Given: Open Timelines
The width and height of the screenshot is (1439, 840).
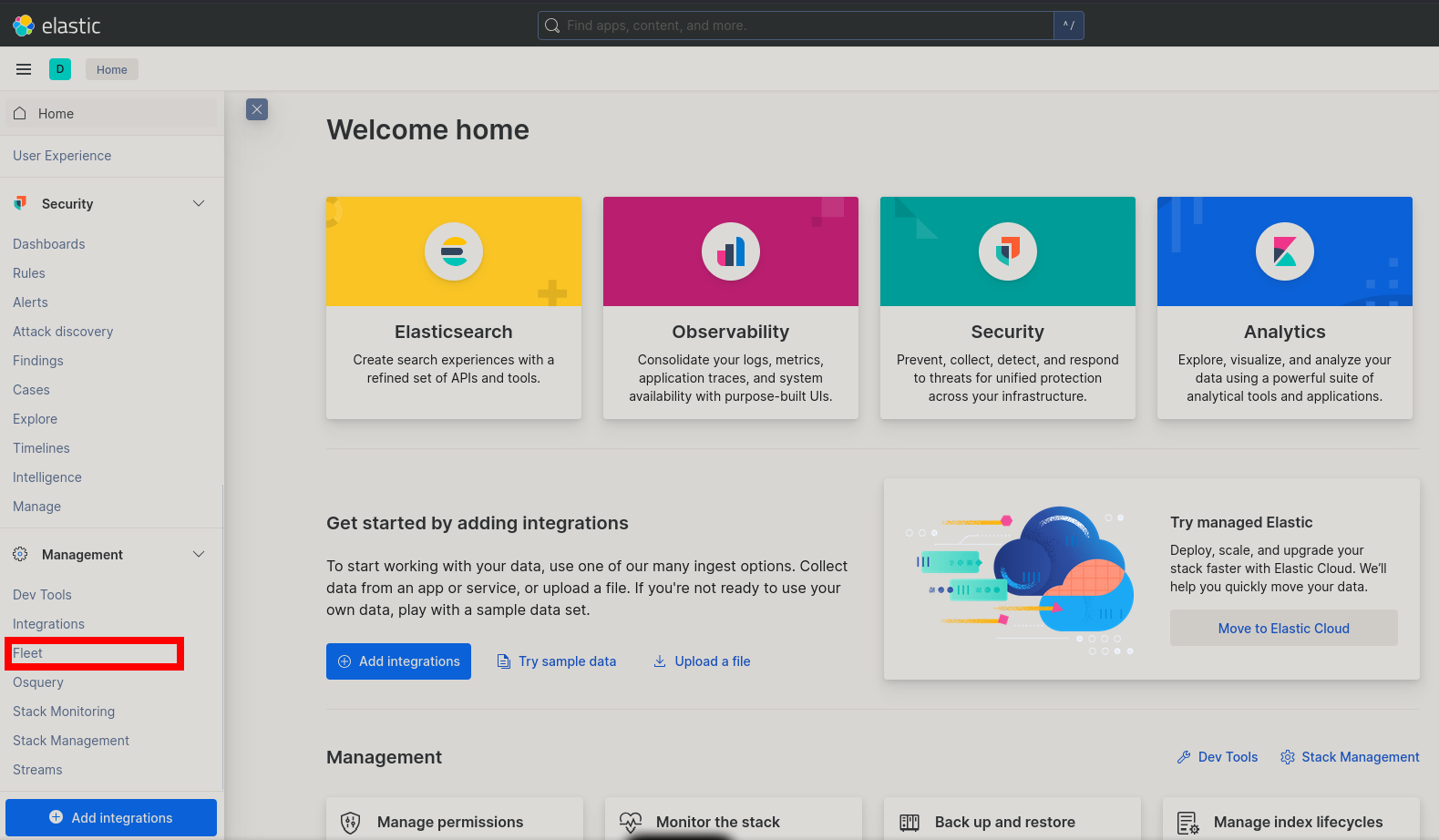Looking at the screenshot, I should (41, 448).
